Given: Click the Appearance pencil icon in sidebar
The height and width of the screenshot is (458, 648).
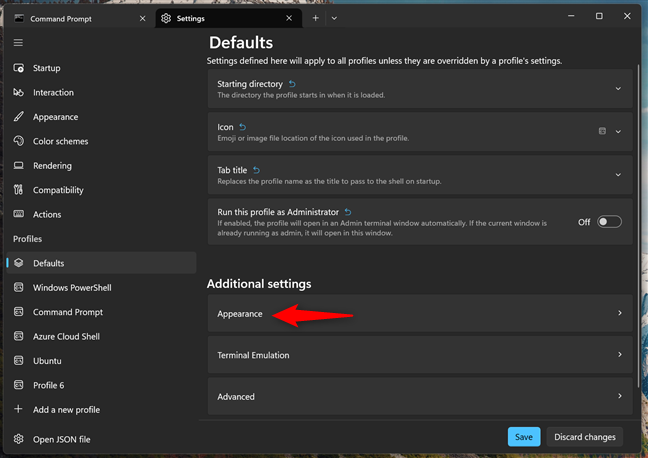Looking at the screenshot, I should pyautogui.click(x=19, y=117).
